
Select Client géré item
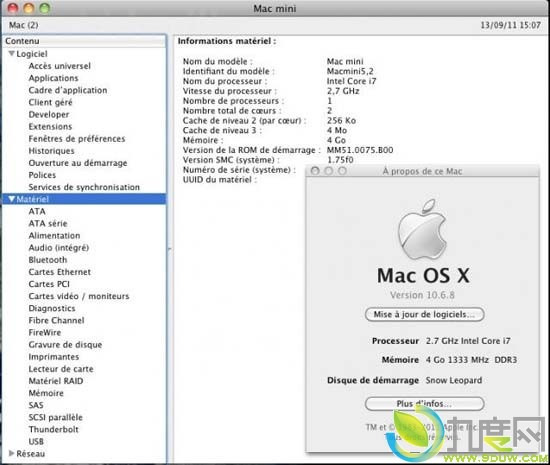50,102
